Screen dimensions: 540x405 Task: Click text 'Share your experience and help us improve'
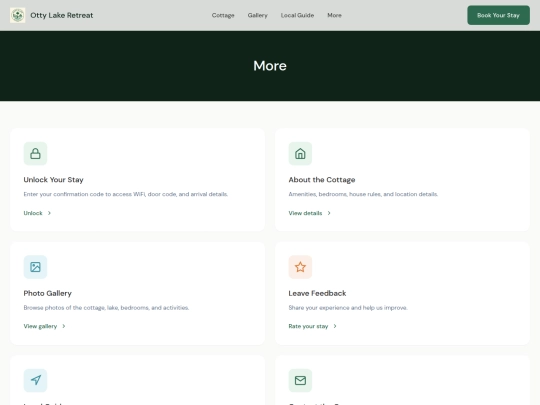[x=348, y=308]
